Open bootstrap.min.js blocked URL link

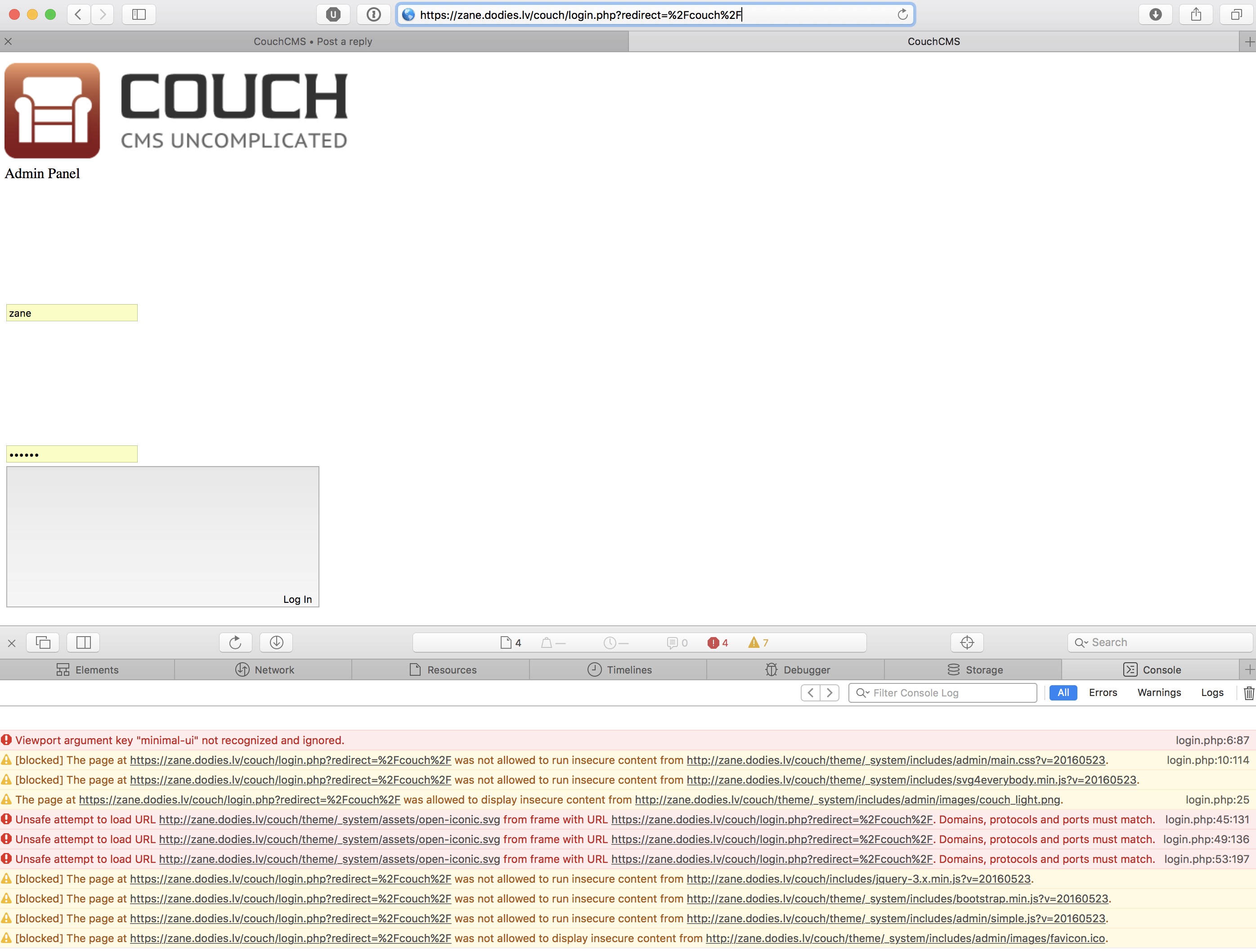897,899
